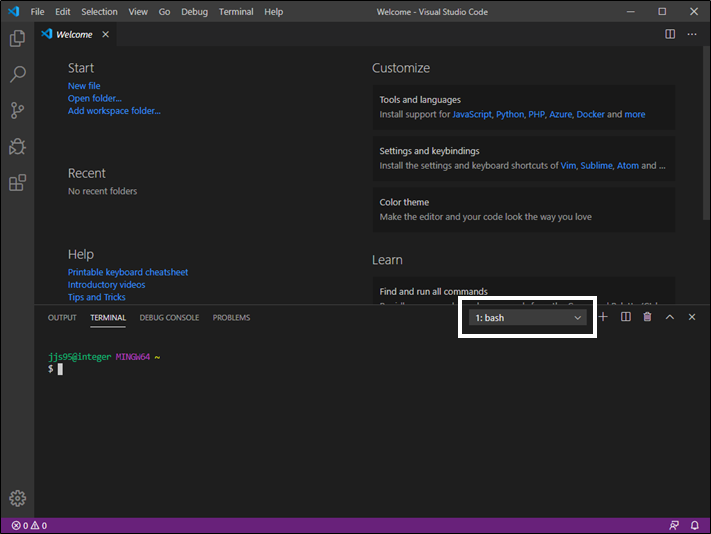Open 'Introductory videos' link
Viewport: 711px width, 534px height.
coord(107,285)
